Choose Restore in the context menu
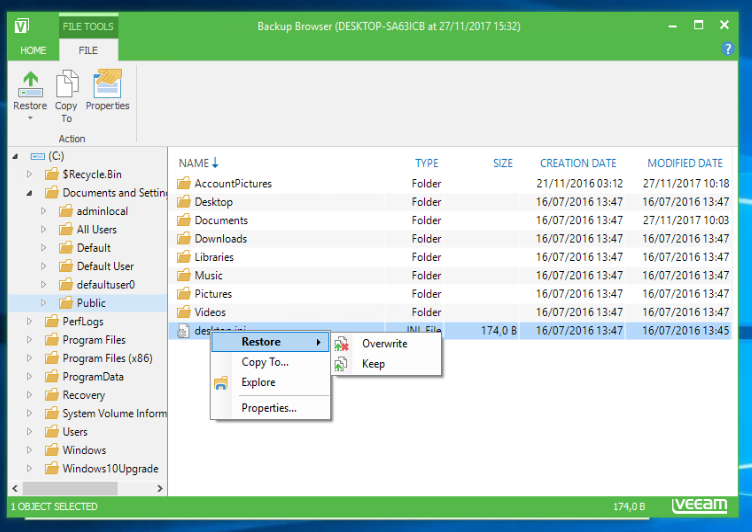 click(x=270, y=342)
